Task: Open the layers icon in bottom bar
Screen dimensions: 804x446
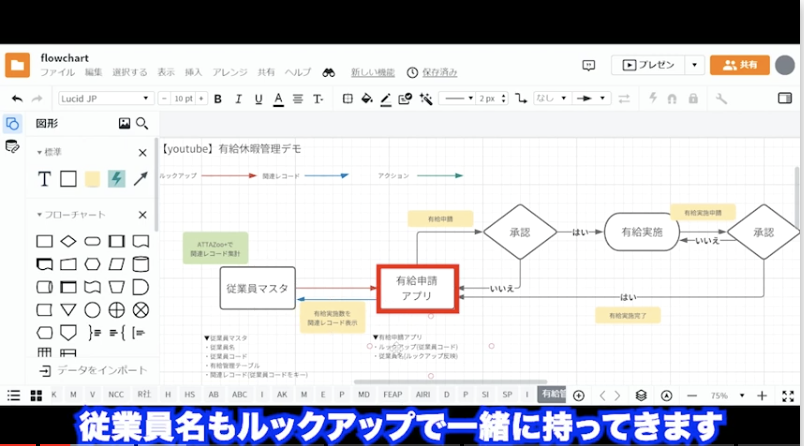Action: pyautogui.click(x=641, y=395)
